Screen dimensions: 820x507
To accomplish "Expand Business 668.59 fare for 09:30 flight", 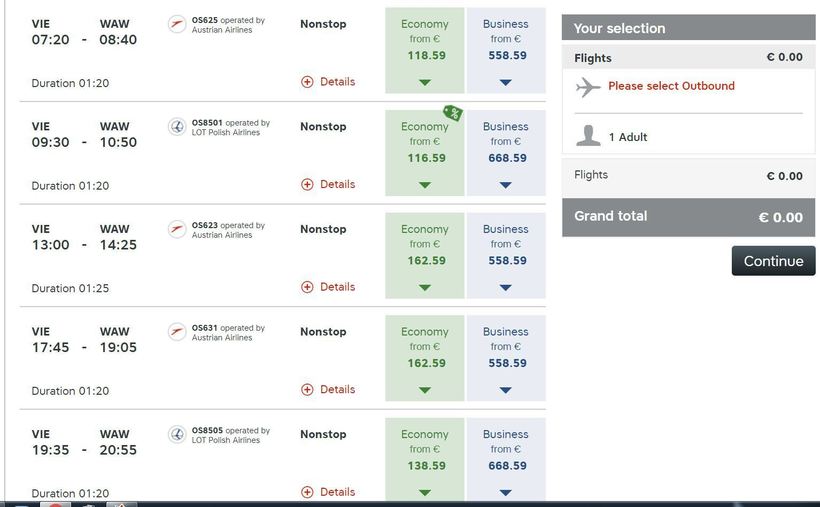I will point(505,185).
